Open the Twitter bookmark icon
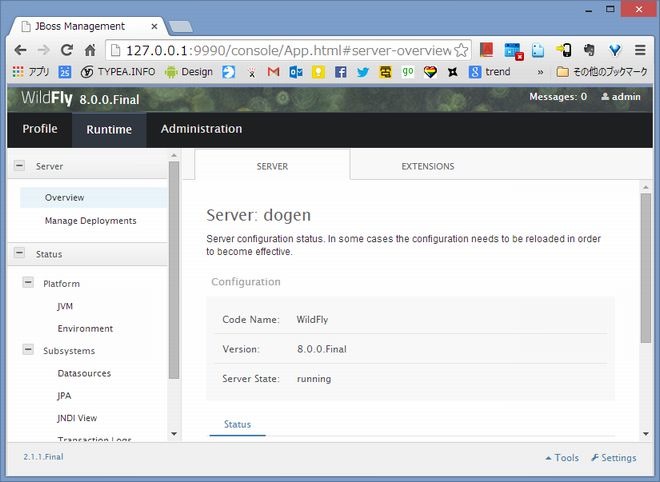The image size is (660, 482). (x=363, y=72)
